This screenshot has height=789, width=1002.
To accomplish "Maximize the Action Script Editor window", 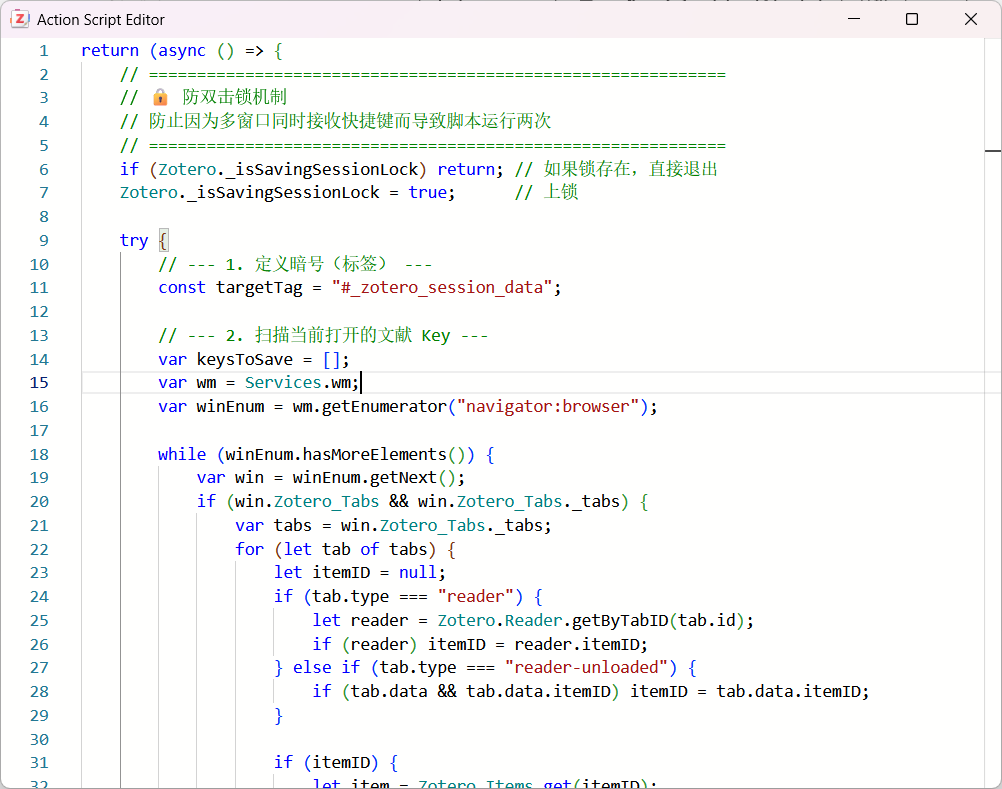I will pyautogui.click(x=912, y=19).
